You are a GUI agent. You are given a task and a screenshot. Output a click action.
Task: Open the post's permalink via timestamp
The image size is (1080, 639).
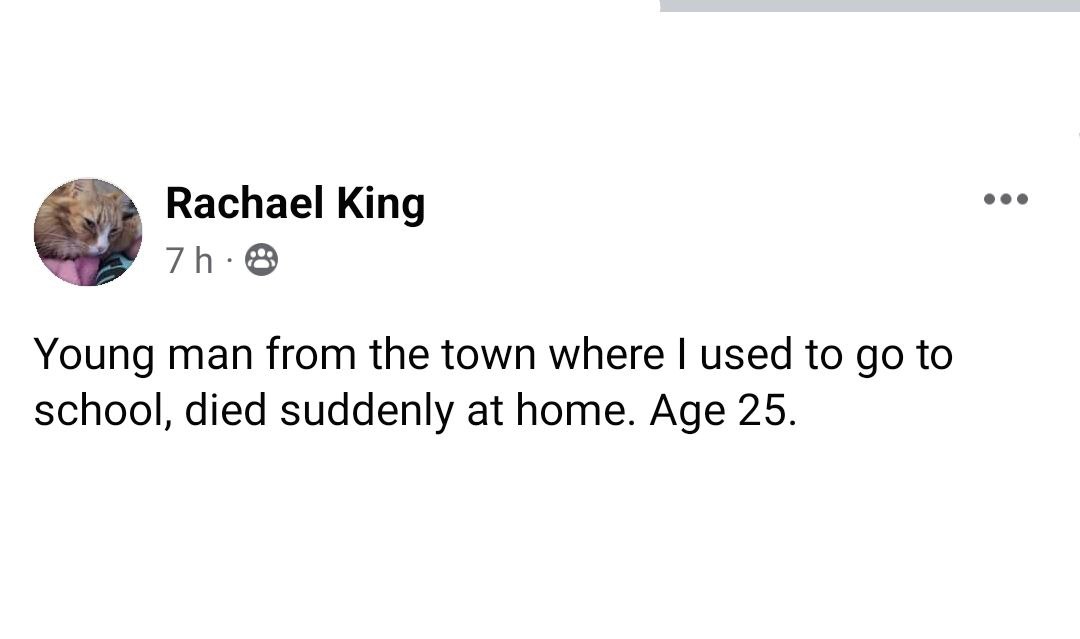tap(189, 261)
